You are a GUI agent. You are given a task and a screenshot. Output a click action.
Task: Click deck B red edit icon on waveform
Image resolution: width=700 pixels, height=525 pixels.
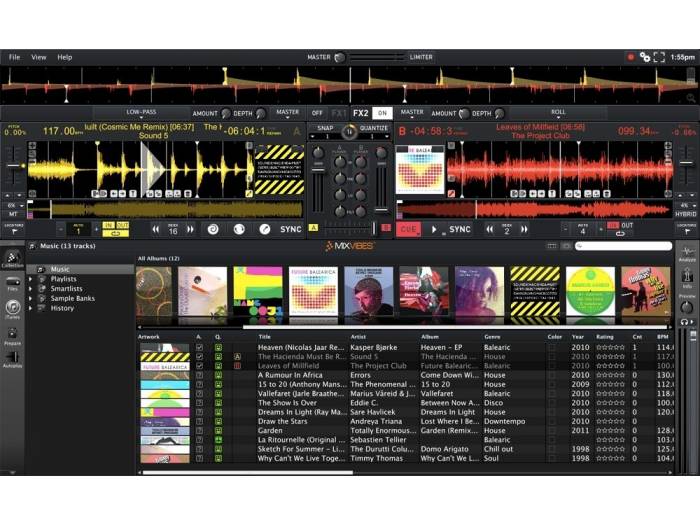tap(451, 193)
